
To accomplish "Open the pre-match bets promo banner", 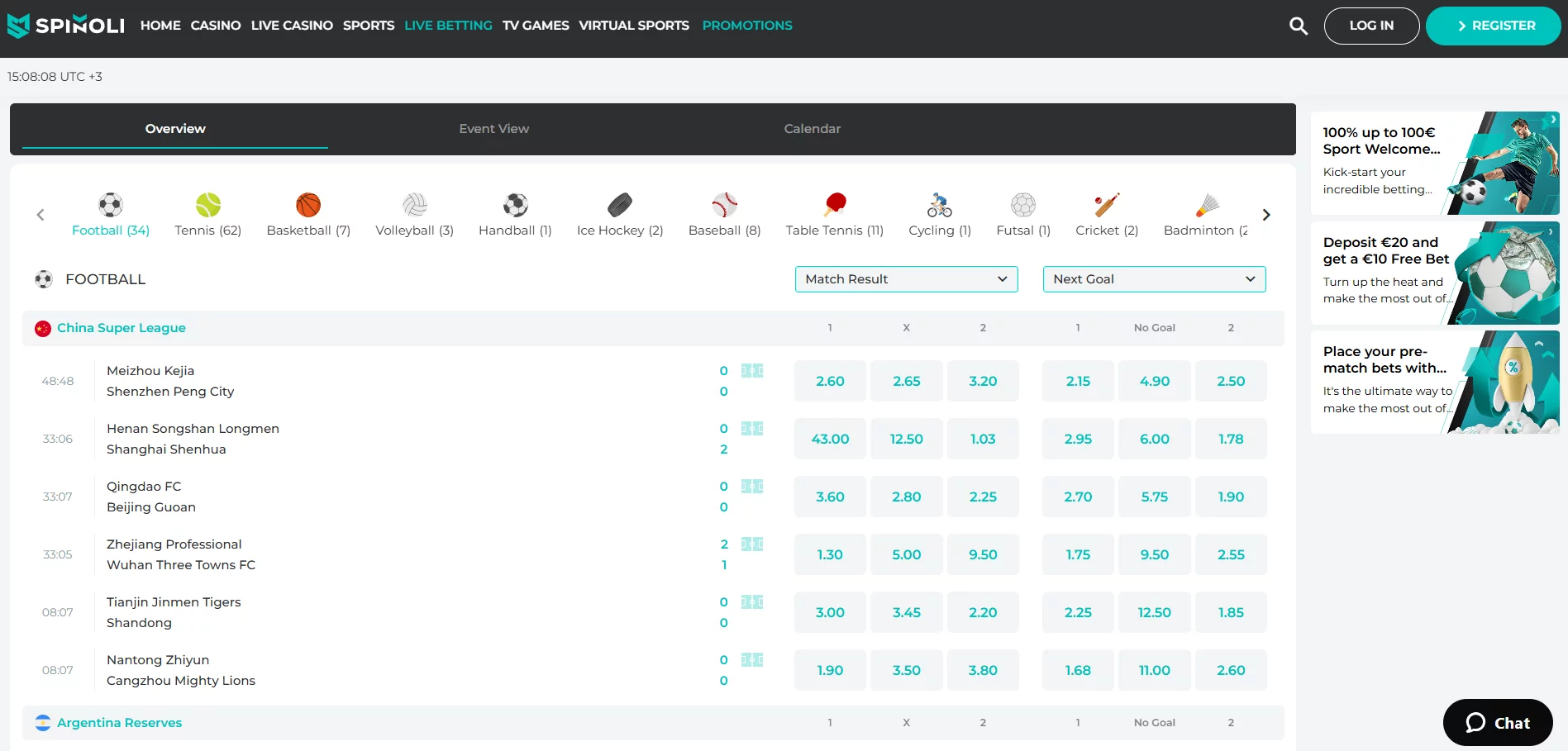I will pyautogui.click(x=1435, y=382).
